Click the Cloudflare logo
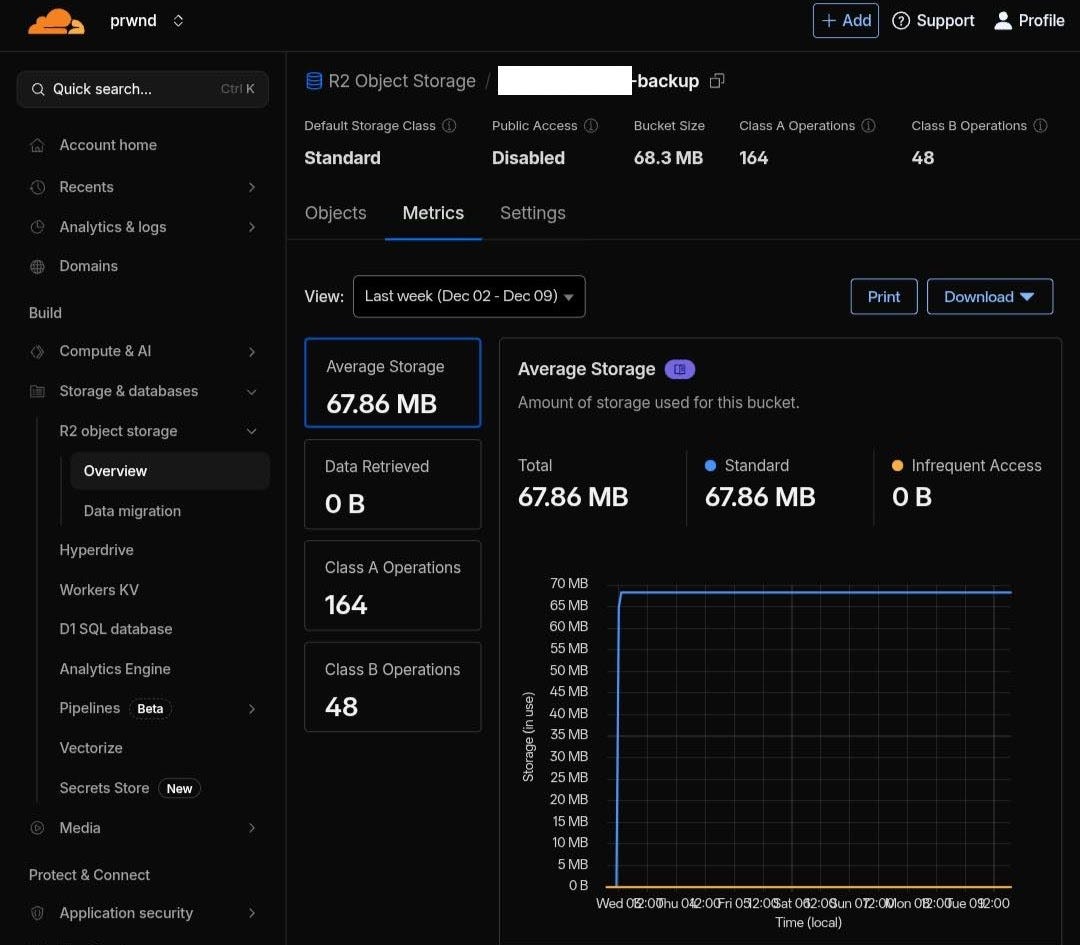 (56, 21)
